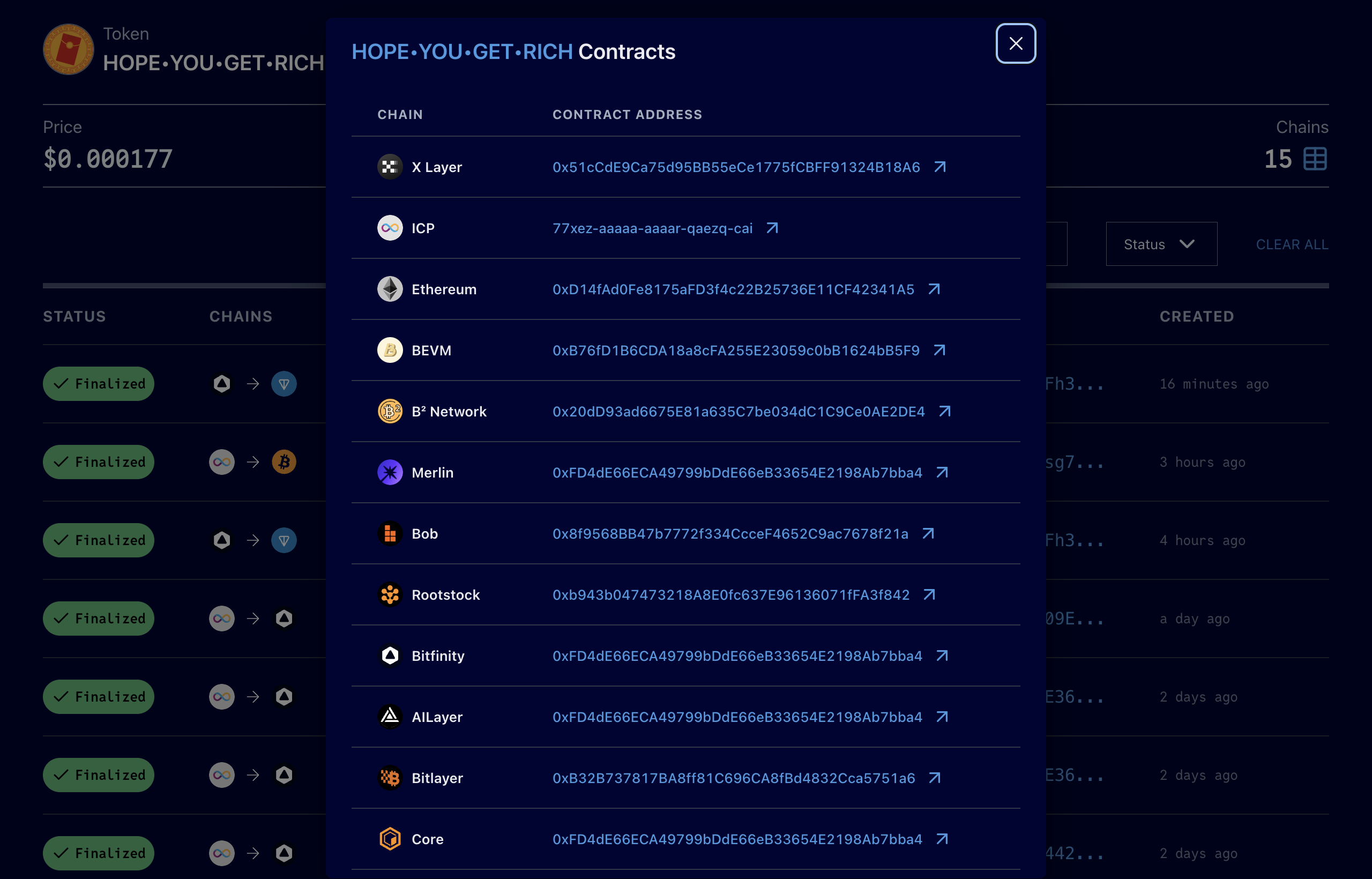Image resolution: width=1372 pixels, height=879 pixels.
Task: Click the Fh3... address in 16 minutes row
Action: click(1074, 384)
